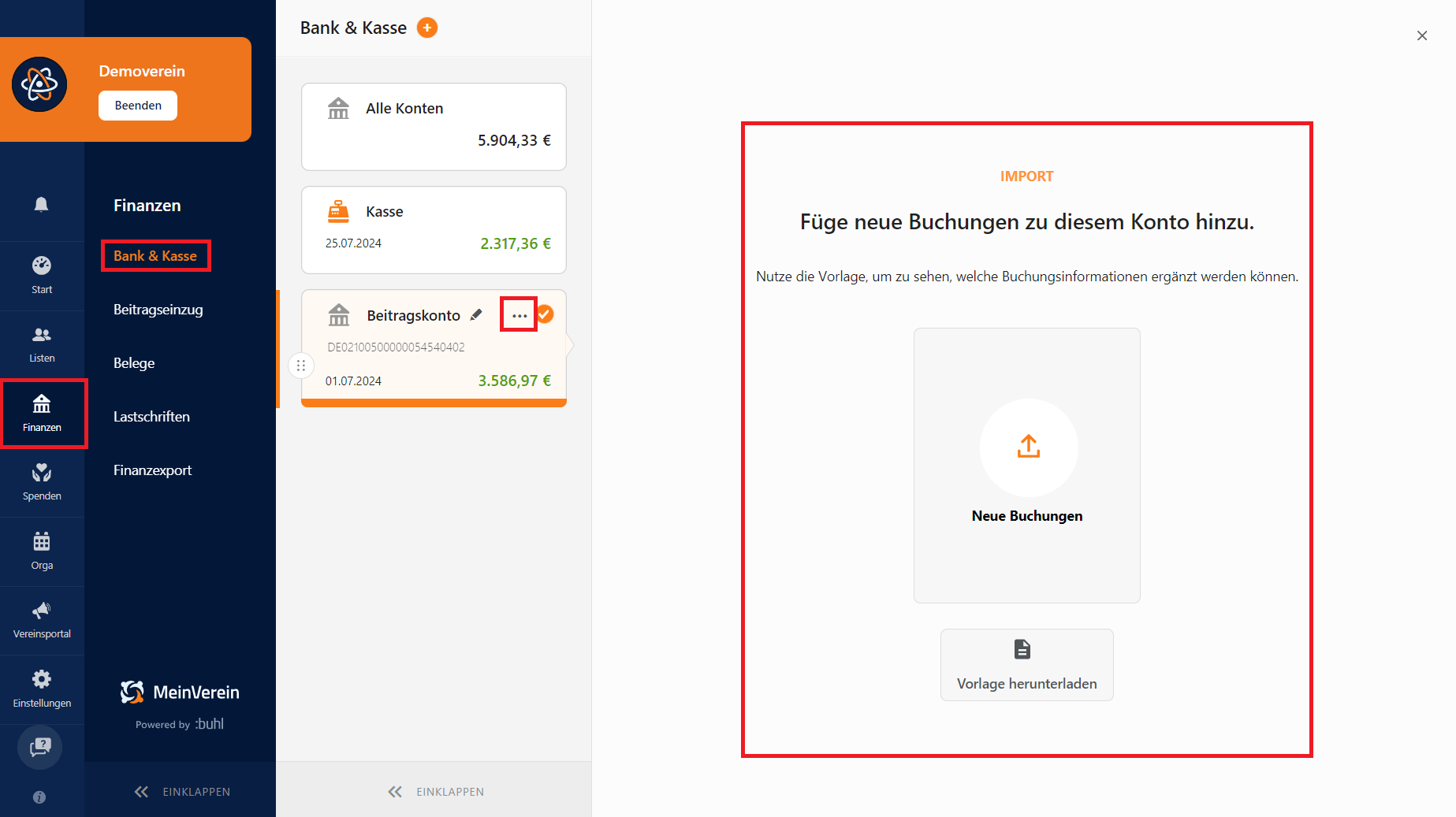The height and width of the screenshot is (817, 1456).
Task: Click the info icon at bottom
Action: 39,797
